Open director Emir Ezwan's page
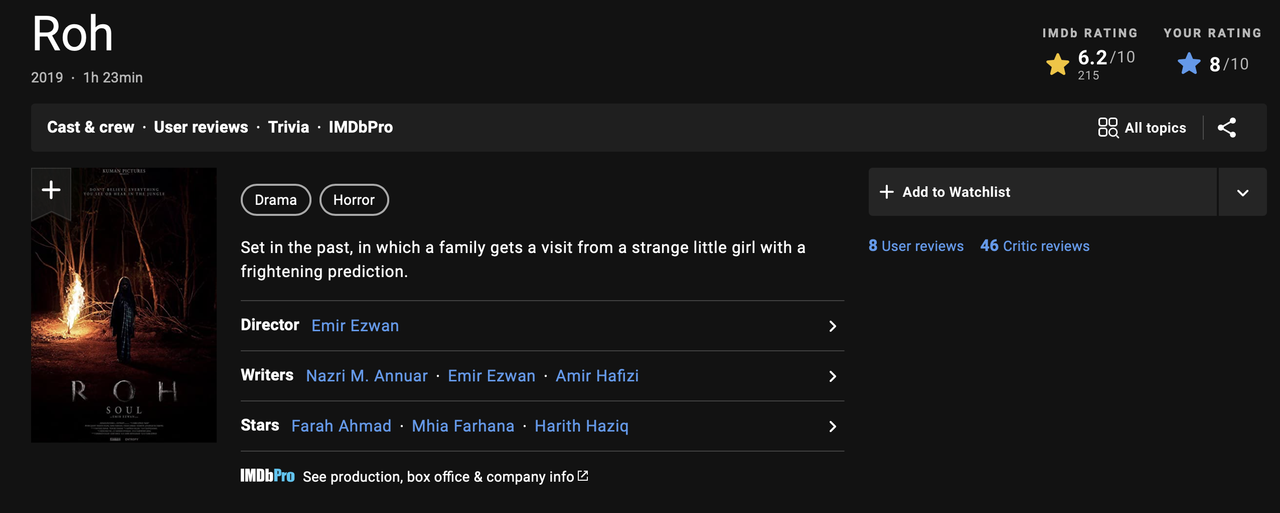The image size is (1280, 513). click(x=355, y=326)
